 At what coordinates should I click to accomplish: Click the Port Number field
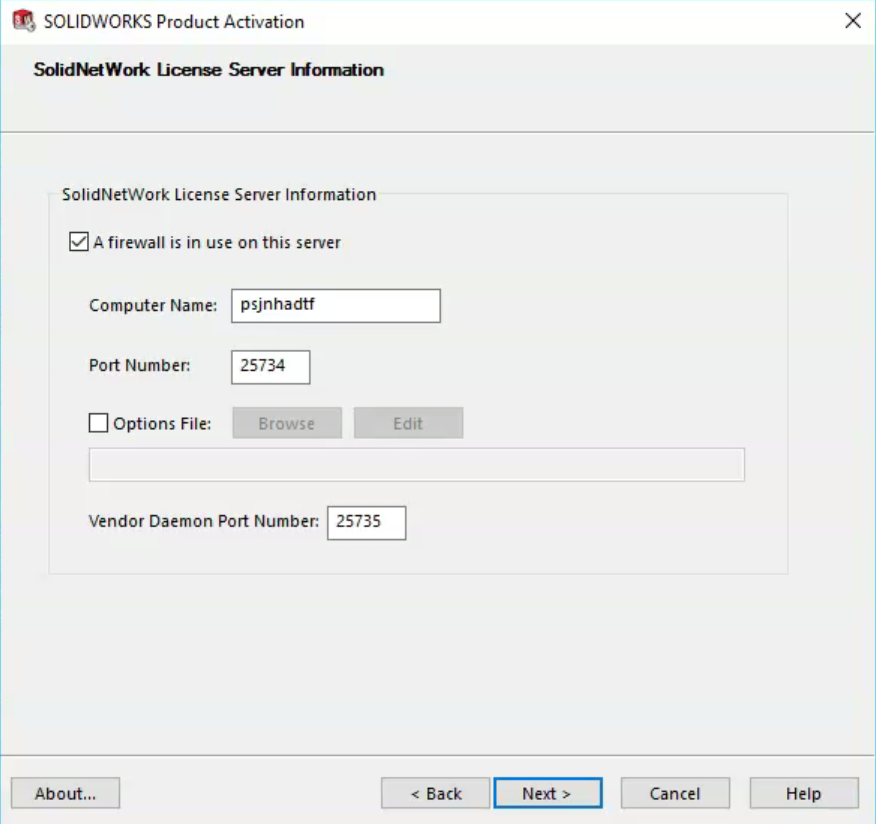pos(270,367)
